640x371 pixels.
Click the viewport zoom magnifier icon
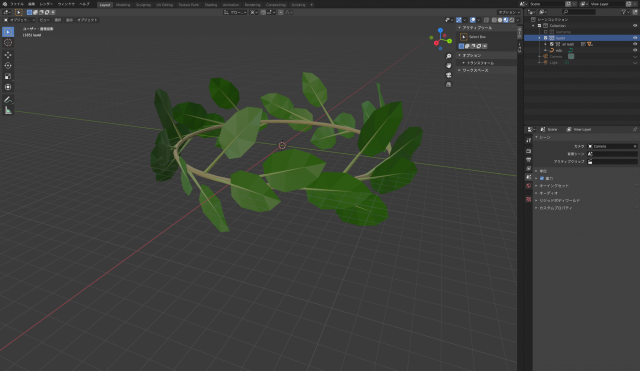[x=449, y=56]
